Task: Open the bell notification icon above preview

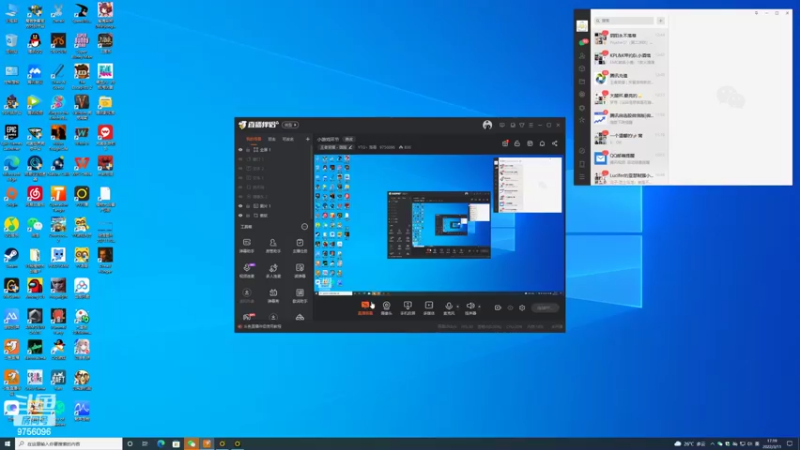Action: (542, 143)
